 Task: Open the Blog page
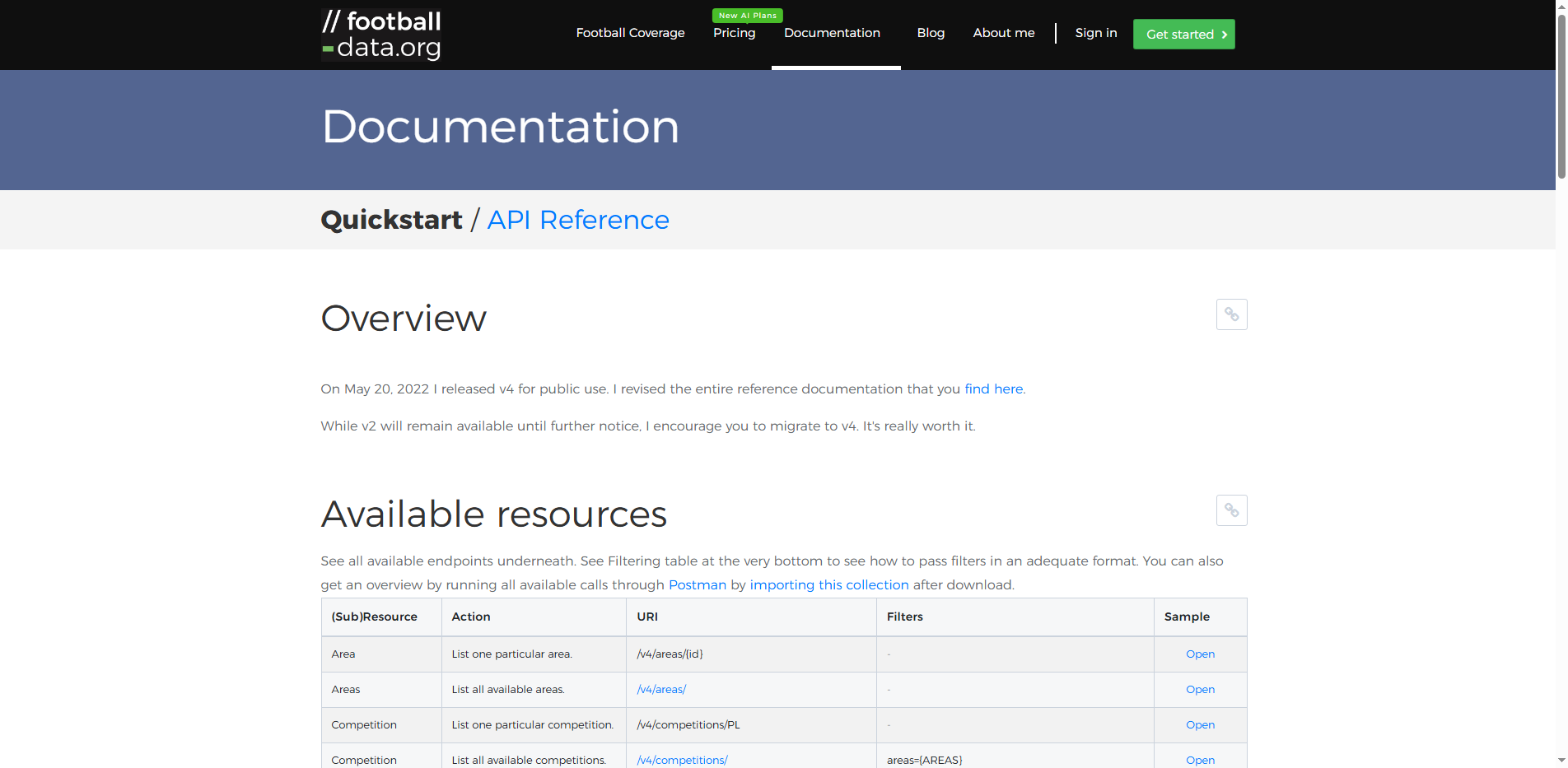[931, 33]
